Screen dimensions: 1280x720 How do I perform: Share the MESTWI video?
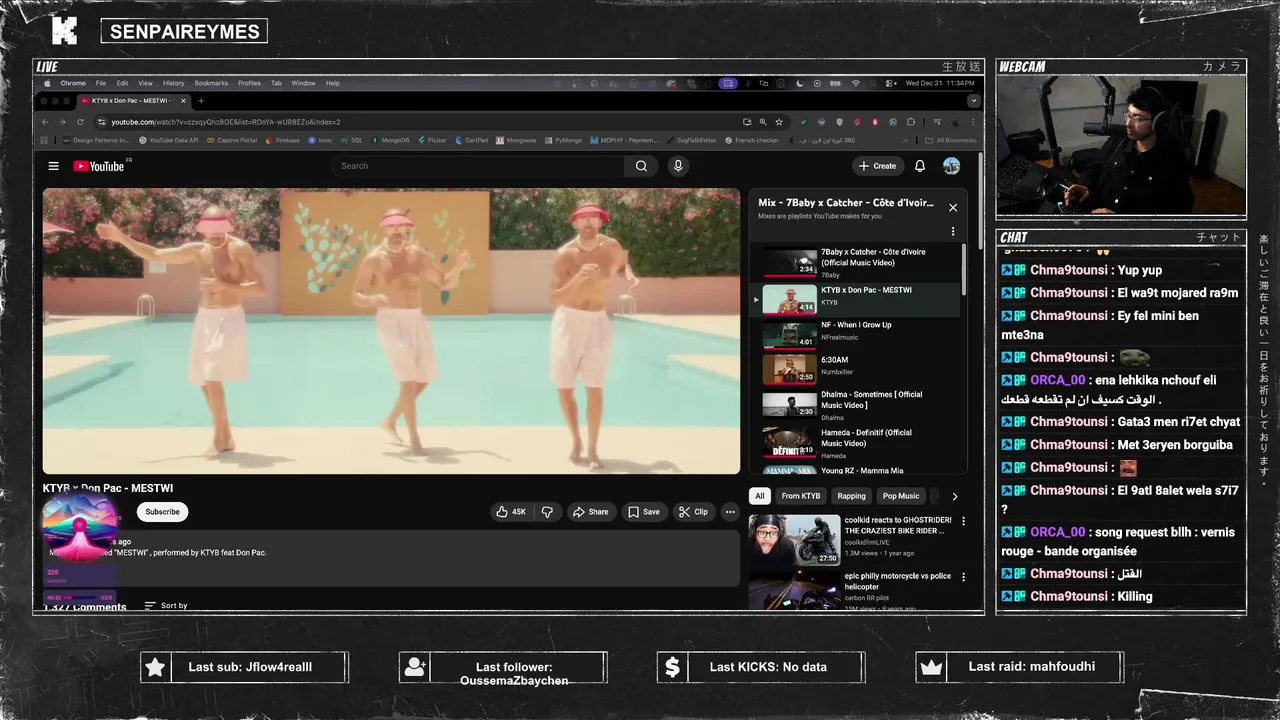click(x=590, y=512)
